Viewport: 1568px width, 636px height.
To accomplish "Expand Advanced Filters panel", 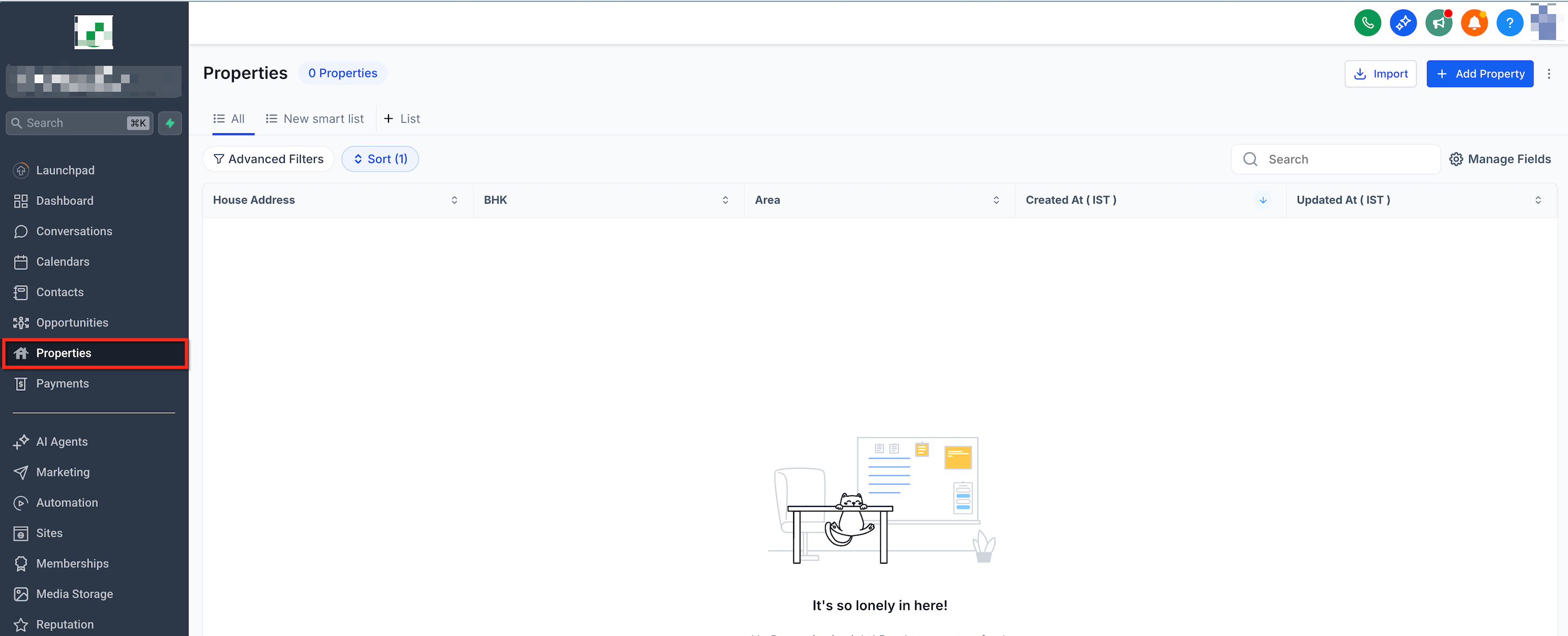I will point(269,159).
